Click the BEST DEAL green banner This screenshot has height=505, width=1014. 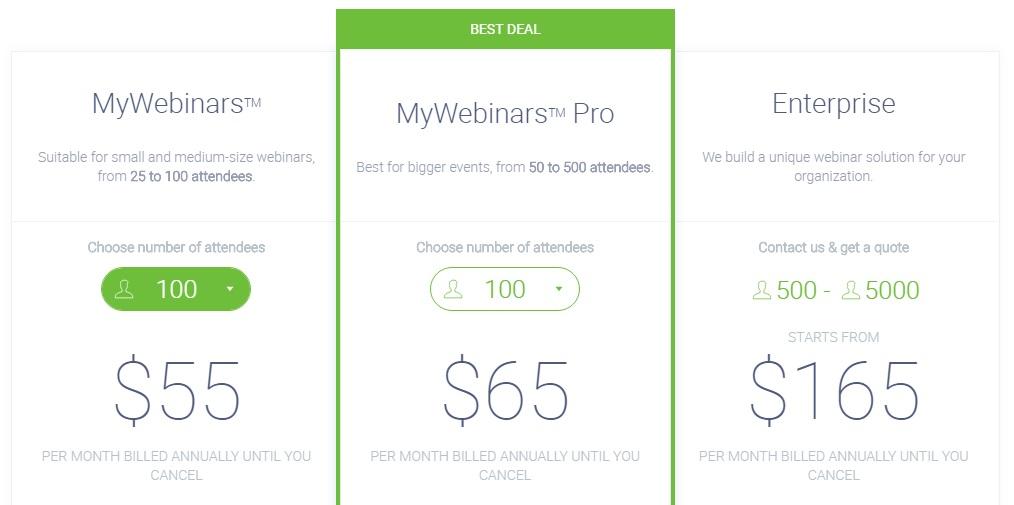505,29
